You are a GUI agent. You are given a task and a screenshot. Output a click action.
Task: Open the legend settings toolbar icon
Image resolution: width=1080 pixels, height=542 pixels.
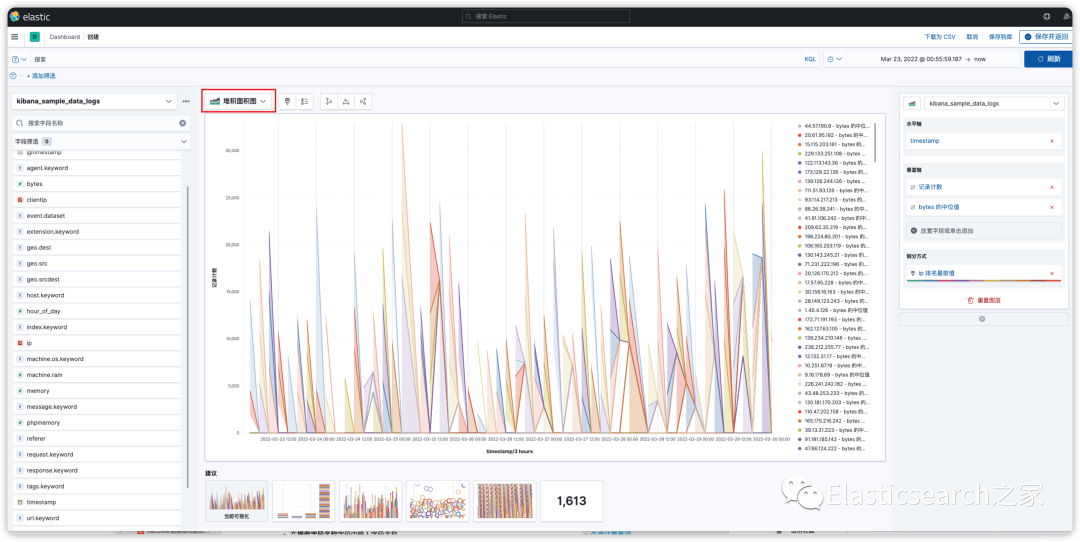[304, 101]
